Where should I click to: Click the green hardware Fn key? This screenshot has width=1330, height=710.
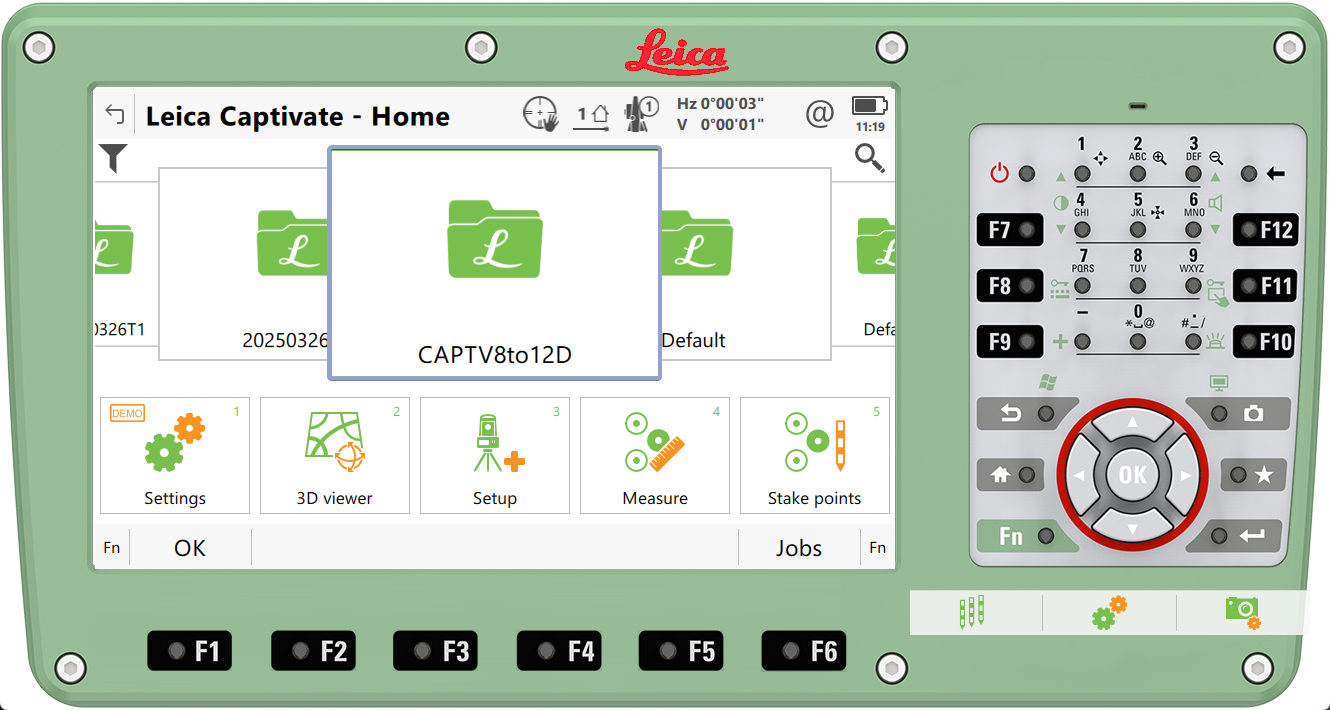coord(1025,537)
